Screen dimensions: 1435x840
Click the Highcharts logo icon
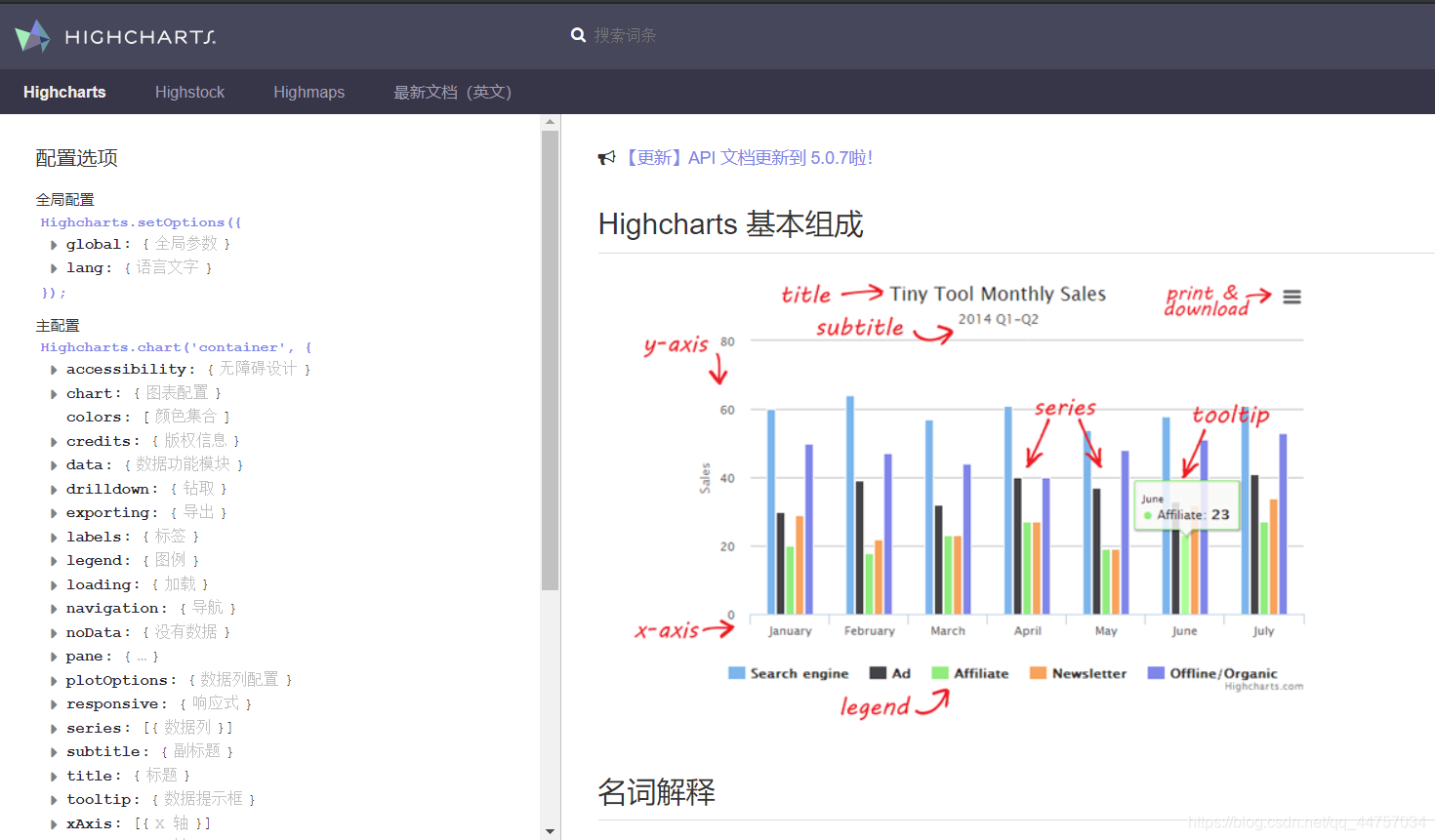click(x=33, y=36)
